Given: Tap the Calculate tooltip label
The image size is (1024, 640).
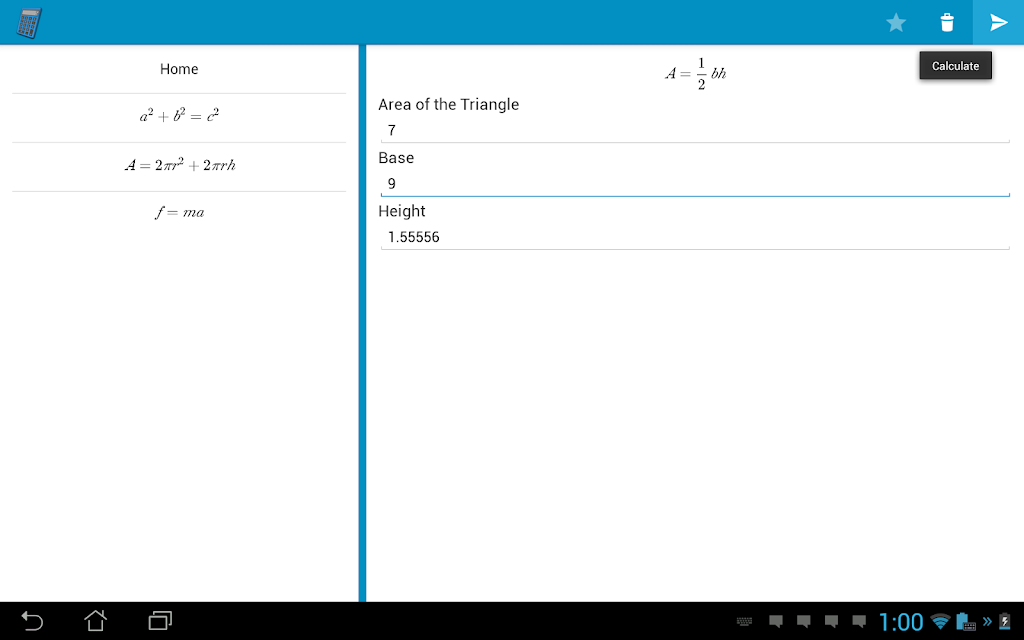Looking at the screenshot, I should pos(955,66).
